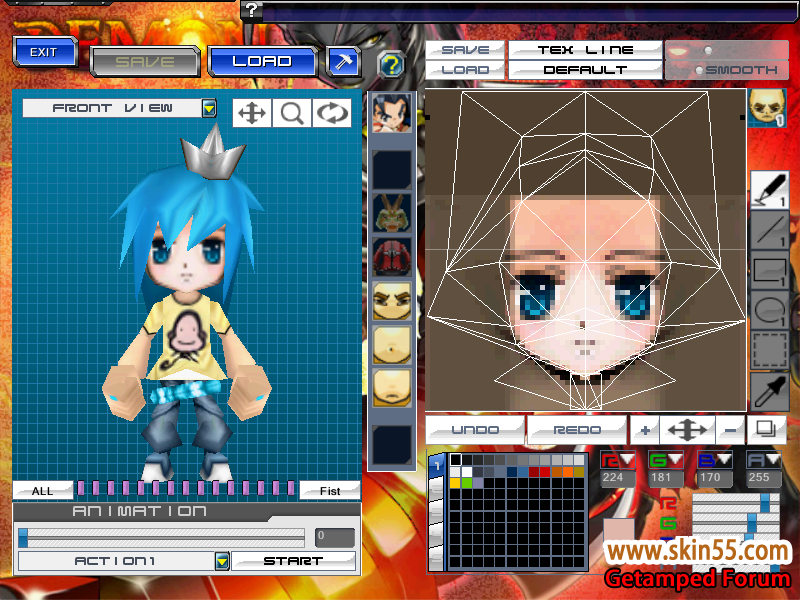Click the question mark icon in top bar
This screenshot has height=600, width=800.
(x=252, y=9)
